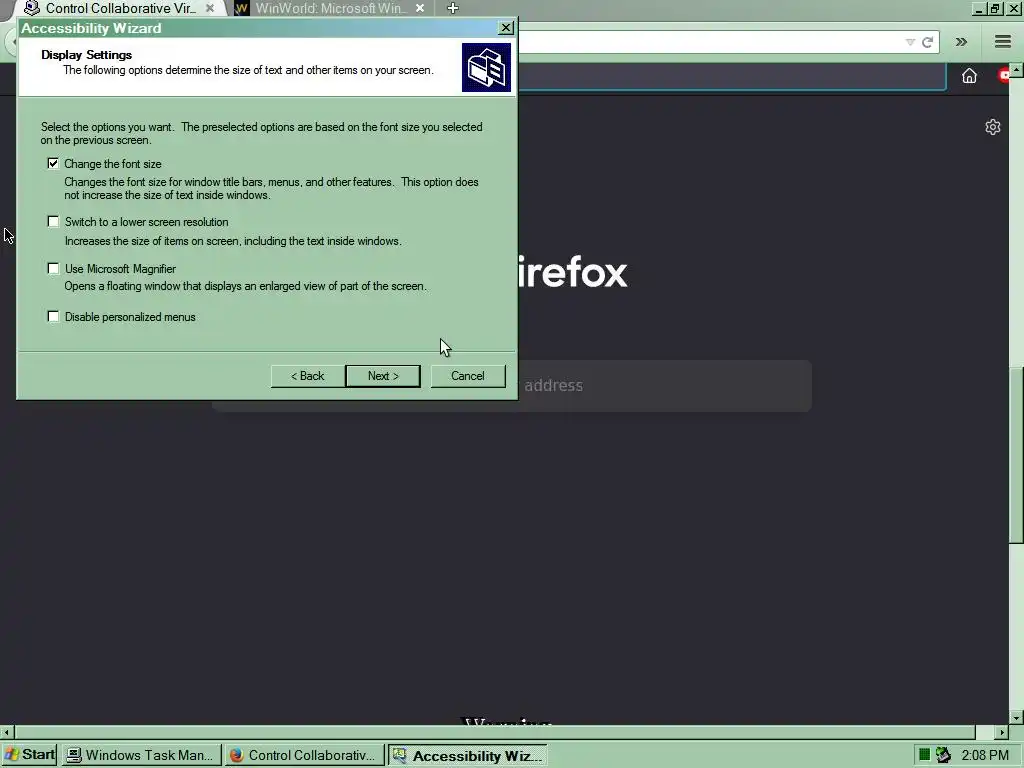This screenshot has height=768, width=1024.
Task: Click the Home icon in VM toolbar
Action: click(969, 76)
